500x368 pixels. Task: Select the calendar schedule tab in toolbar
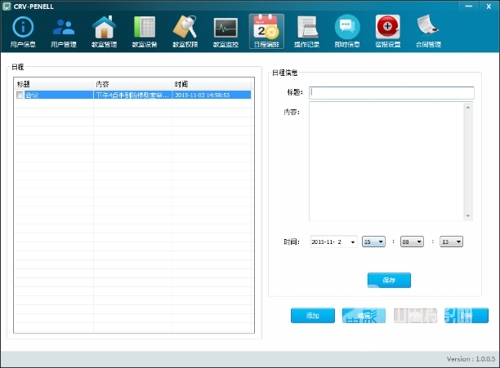[x=266, y=32]
